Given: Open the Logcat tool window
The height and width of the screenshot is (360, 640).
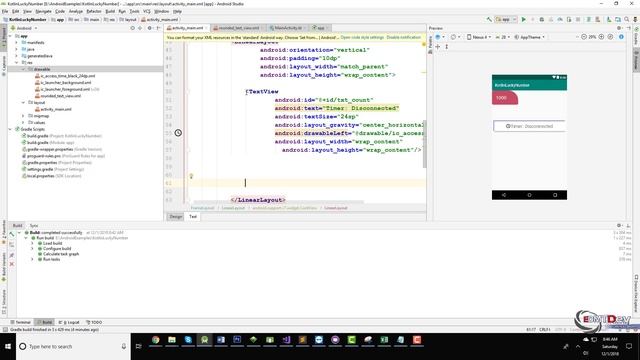Looking at the screenshot, I should point(69,322).
